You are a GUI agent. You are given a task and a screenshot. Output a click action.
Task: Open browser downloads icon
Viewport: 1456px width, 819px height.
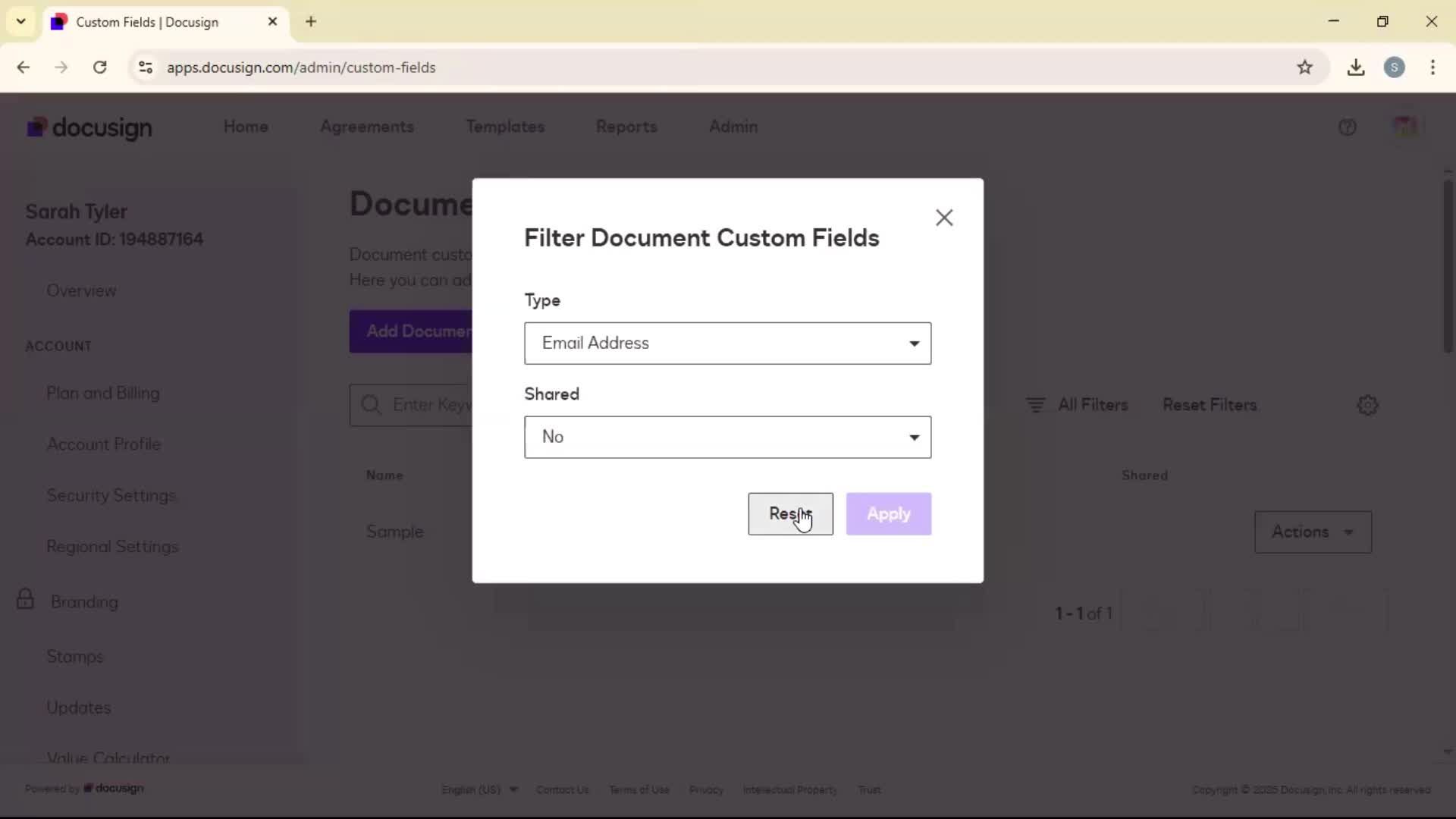coord(1356,67)
